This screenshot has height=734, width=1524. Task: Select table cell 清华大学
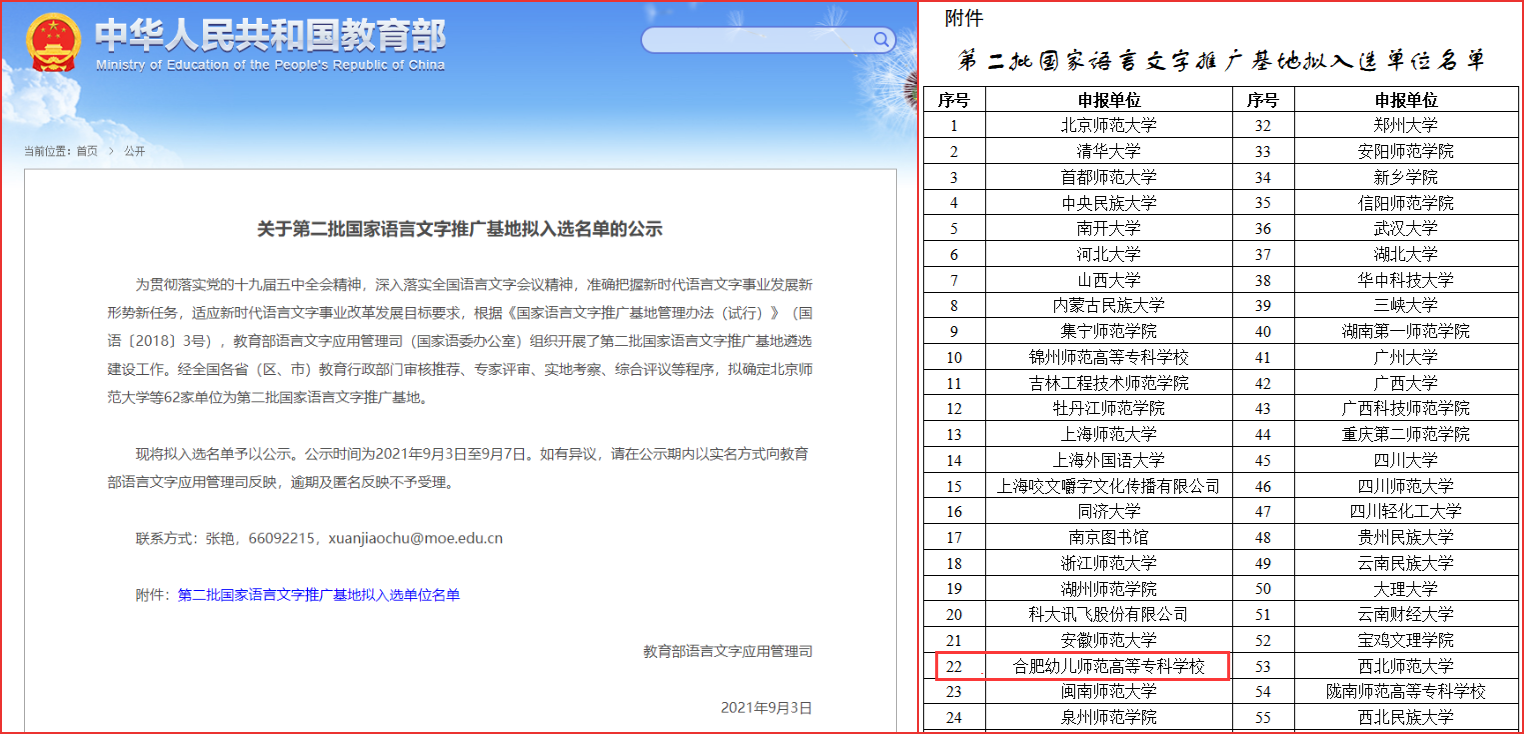point(1109,151)
